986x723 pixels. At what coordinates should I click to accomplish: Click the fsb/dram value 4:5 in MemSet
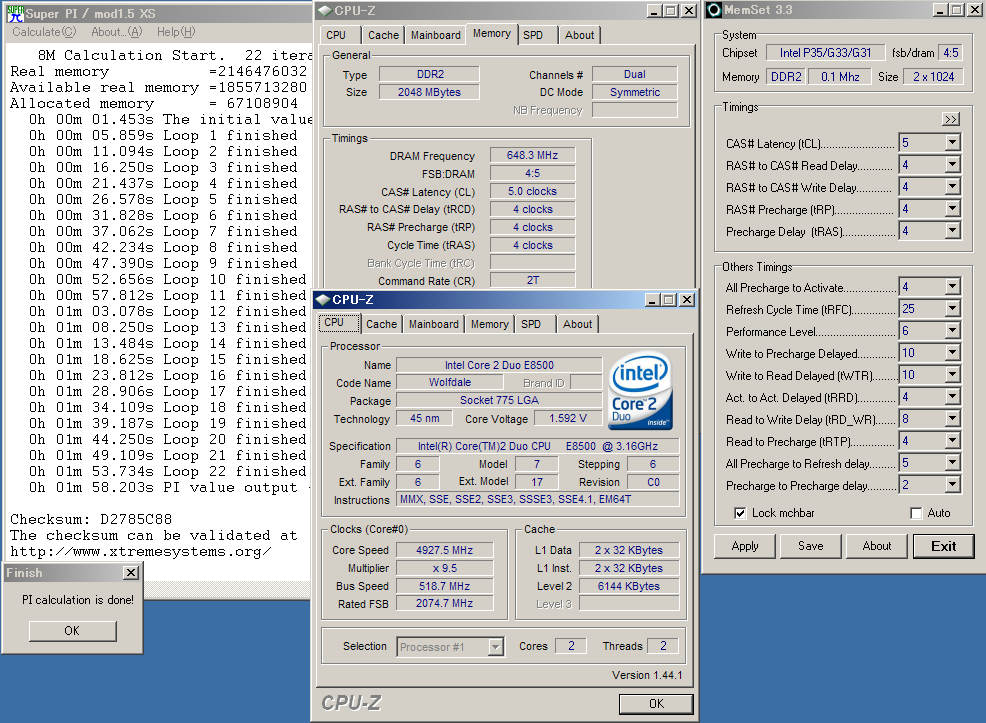pyautogui.click(x=951, y=53)
